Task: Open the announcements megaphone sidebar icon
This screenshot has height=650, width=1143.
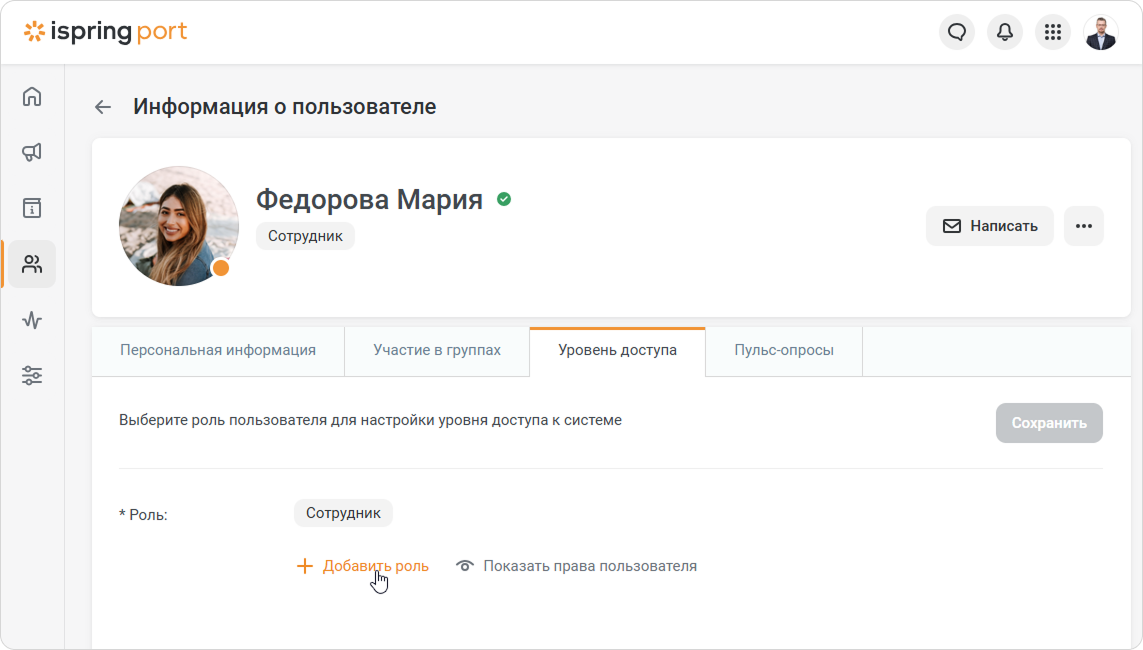Action: pos(32,152)
